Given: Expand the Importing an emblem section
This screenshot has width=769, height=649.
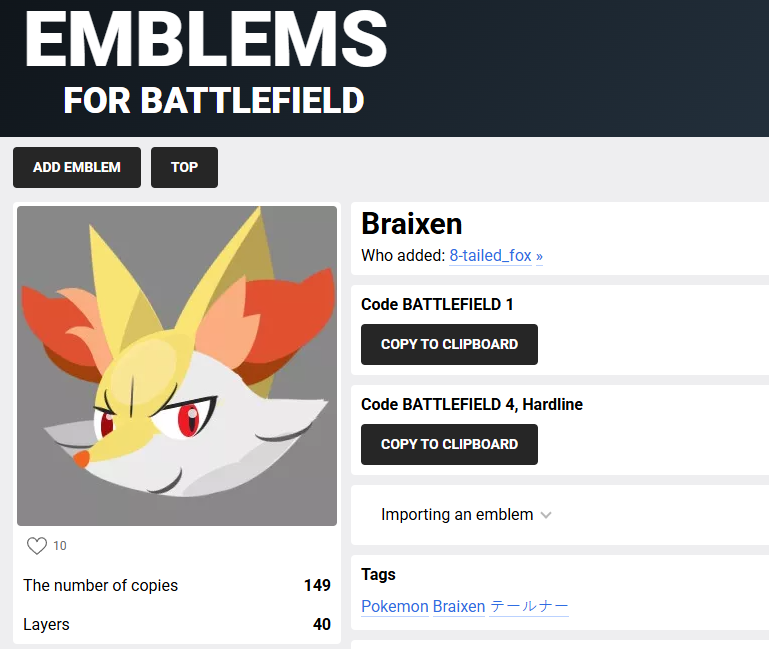Looking at the screenshot, I should pos(457,515).
